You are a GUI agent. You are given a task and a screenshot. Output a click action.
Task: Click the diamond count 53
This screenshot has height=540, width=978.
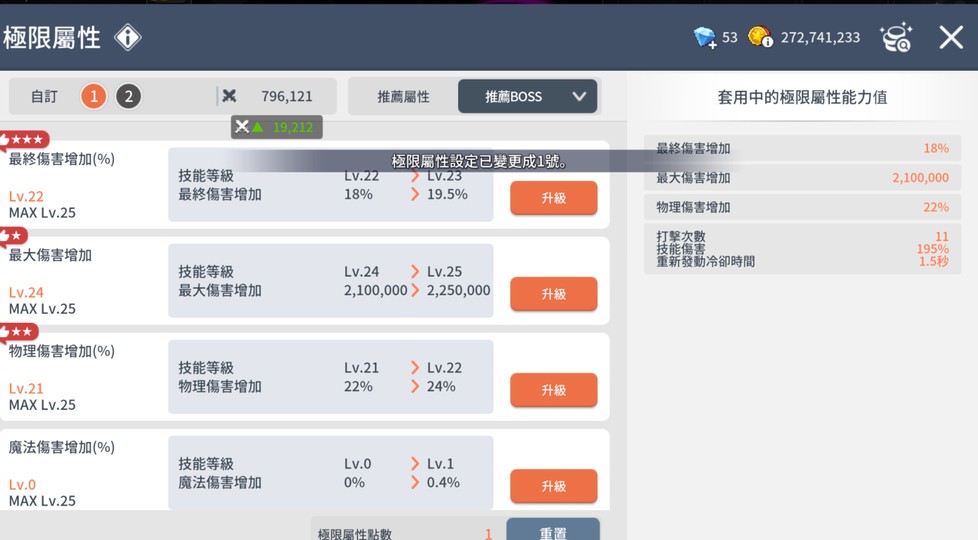[x=730, y=37]
